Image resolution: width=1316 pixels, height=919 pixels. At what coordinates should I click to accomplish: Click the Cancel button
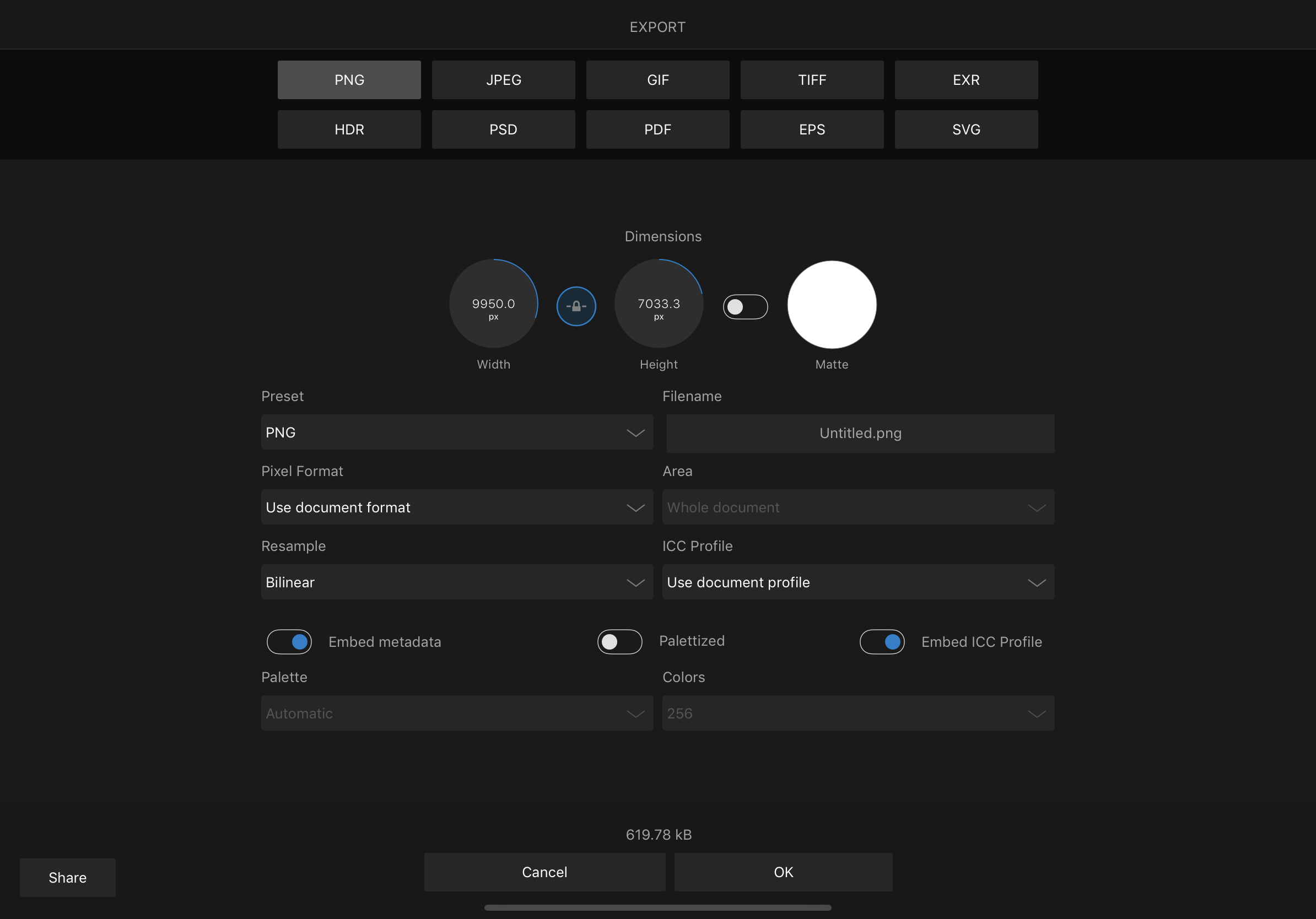click(x=544, y=872)
